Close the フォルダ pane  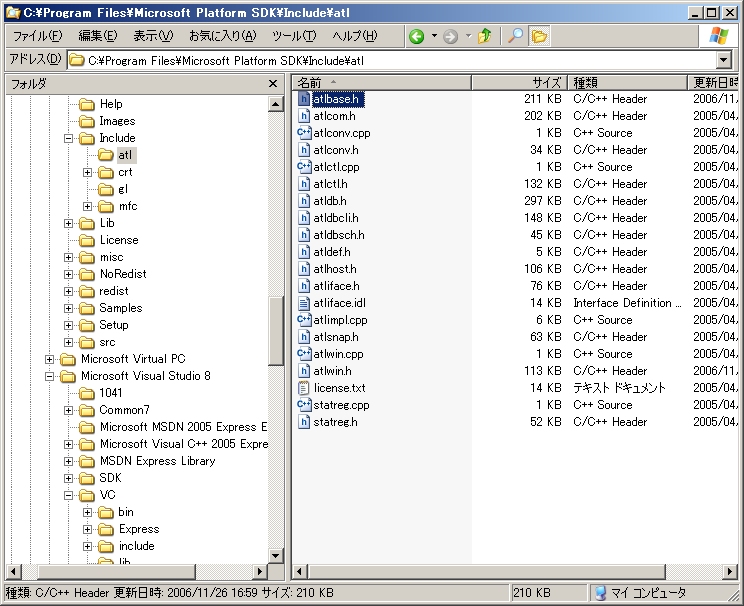click(x=273, y=84)
